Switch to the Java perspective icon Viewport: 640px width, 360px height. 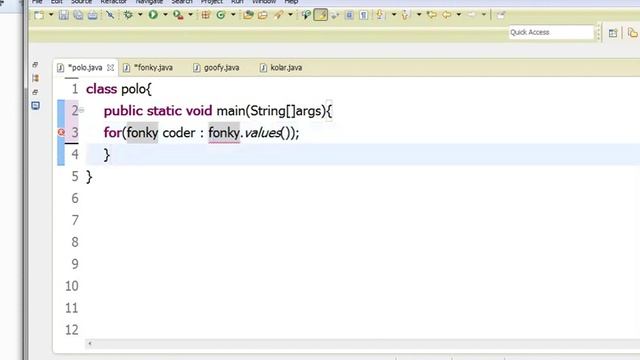[633, 33]
